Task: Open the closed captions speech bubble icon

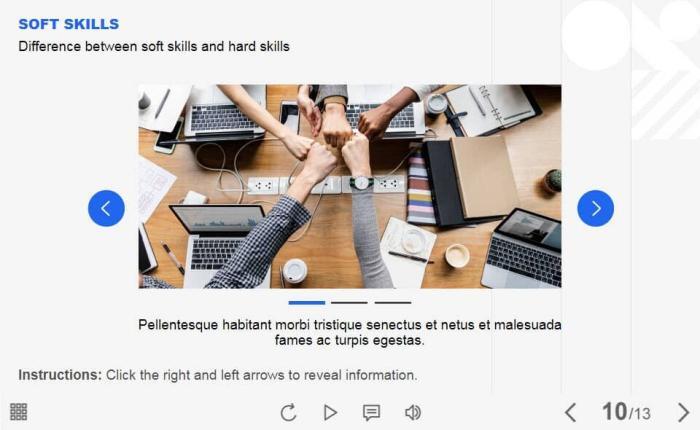Action: tap(371, 412)
